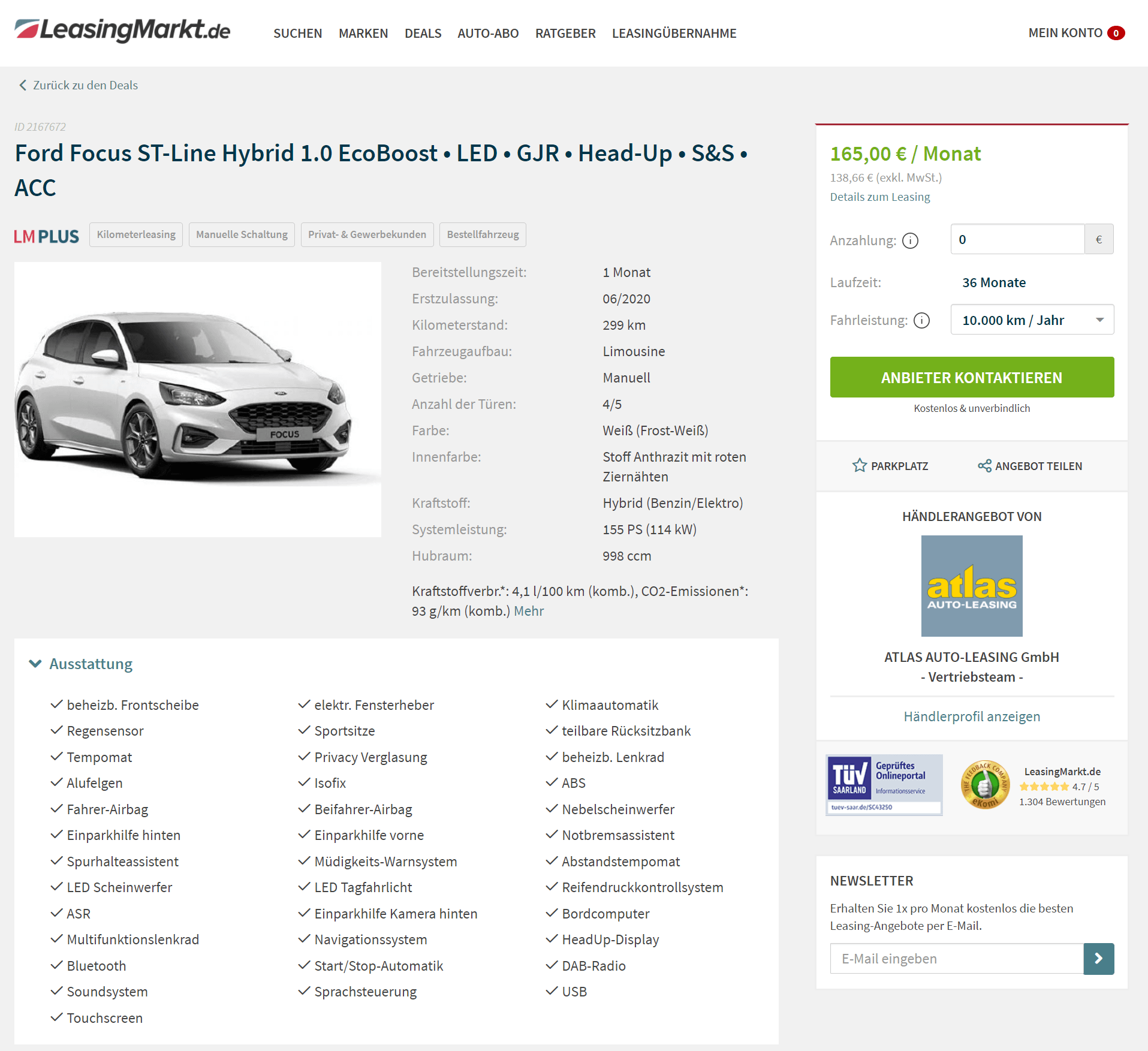1148x1051 pixels.
Task: Open the AUTO-ABO menu
Action: pyautogui.click(x=488, y=34)
